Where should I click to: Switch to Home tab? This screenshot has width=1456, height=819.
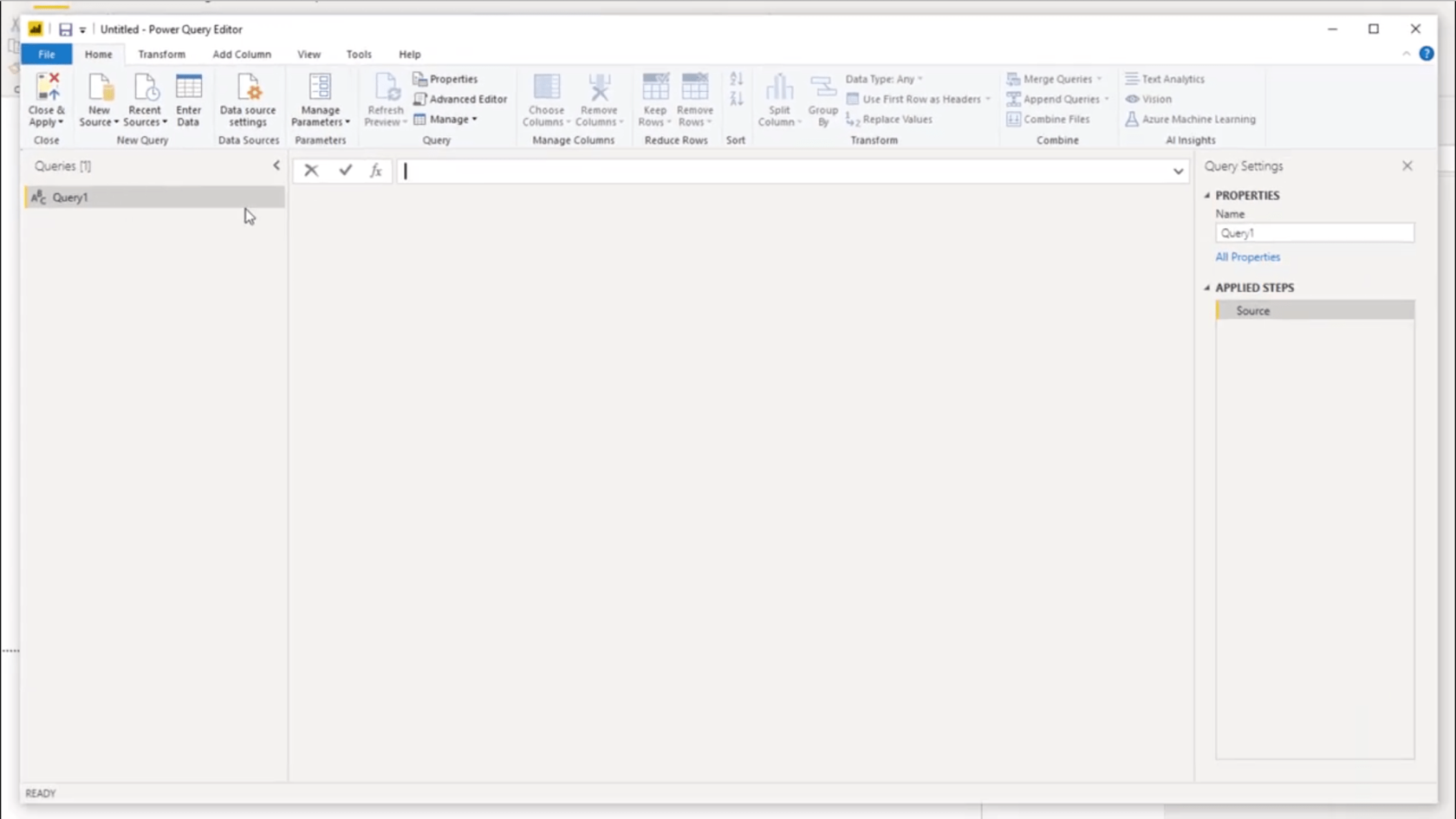[x=99, y=54]
